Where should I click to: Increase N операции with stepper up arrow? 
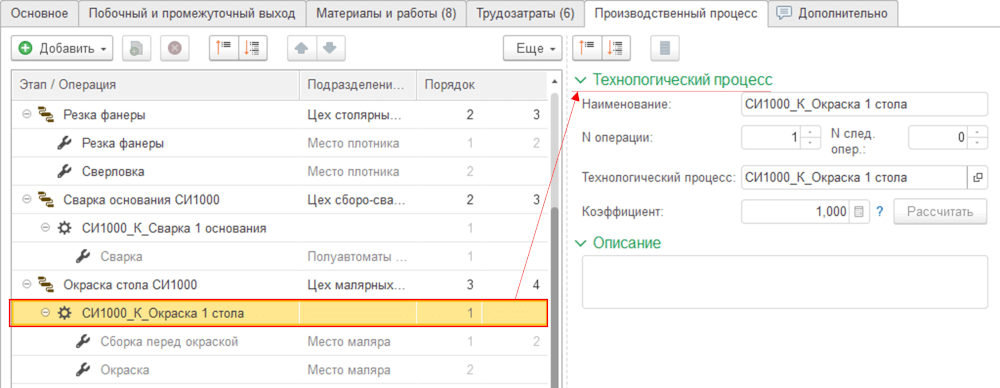point(810,131)
